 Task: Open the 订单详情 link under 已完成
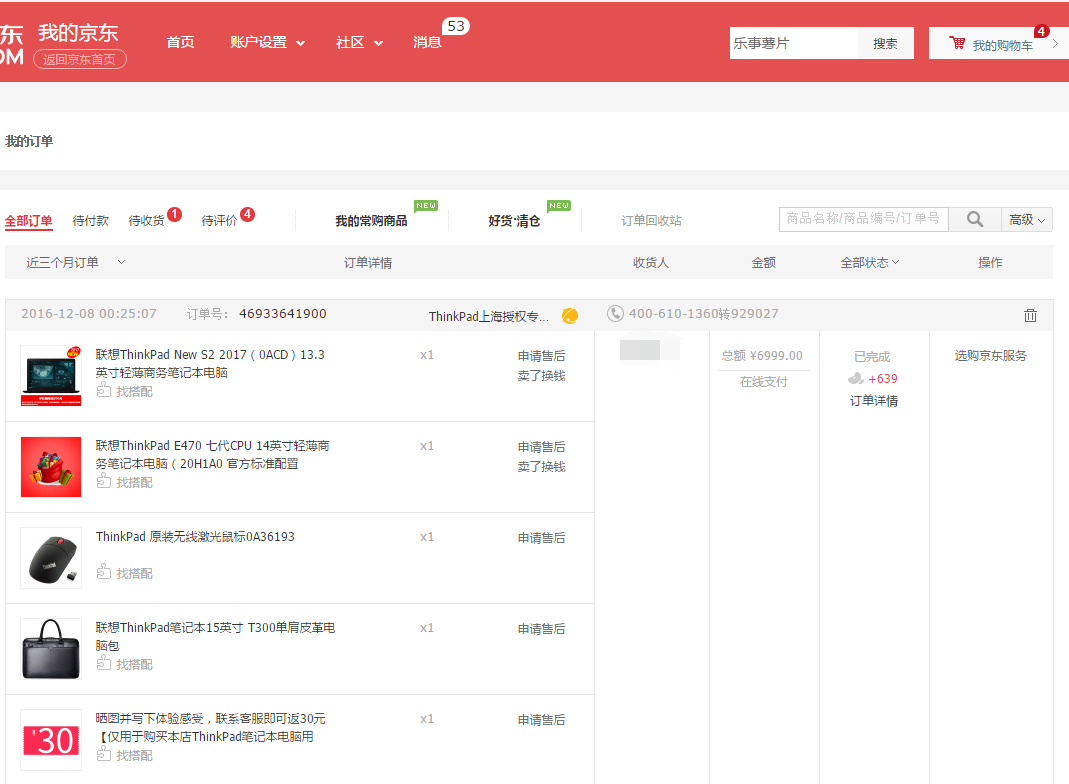[873, 401]
